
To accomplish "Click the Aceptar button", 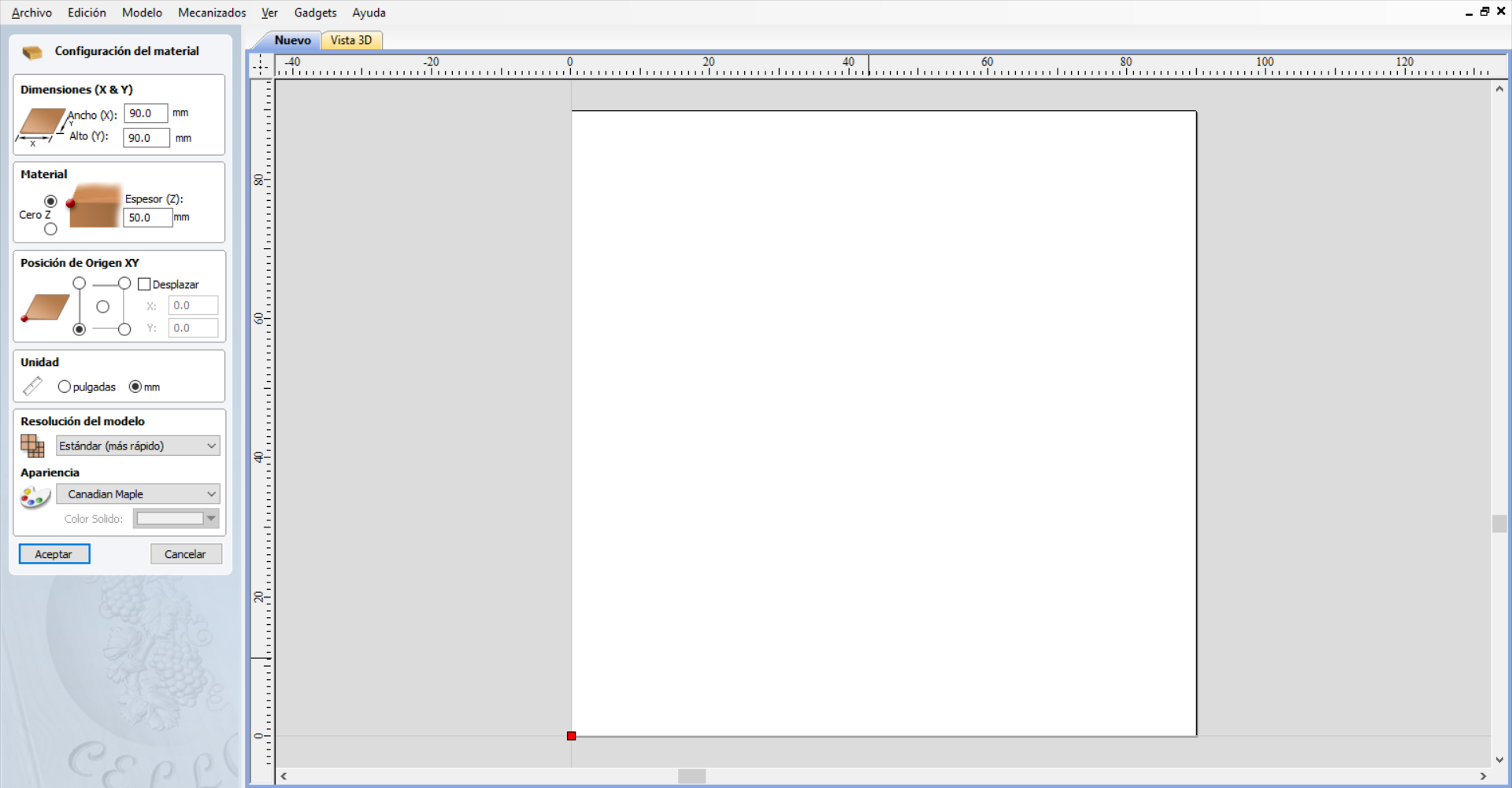I will point(54,554).
